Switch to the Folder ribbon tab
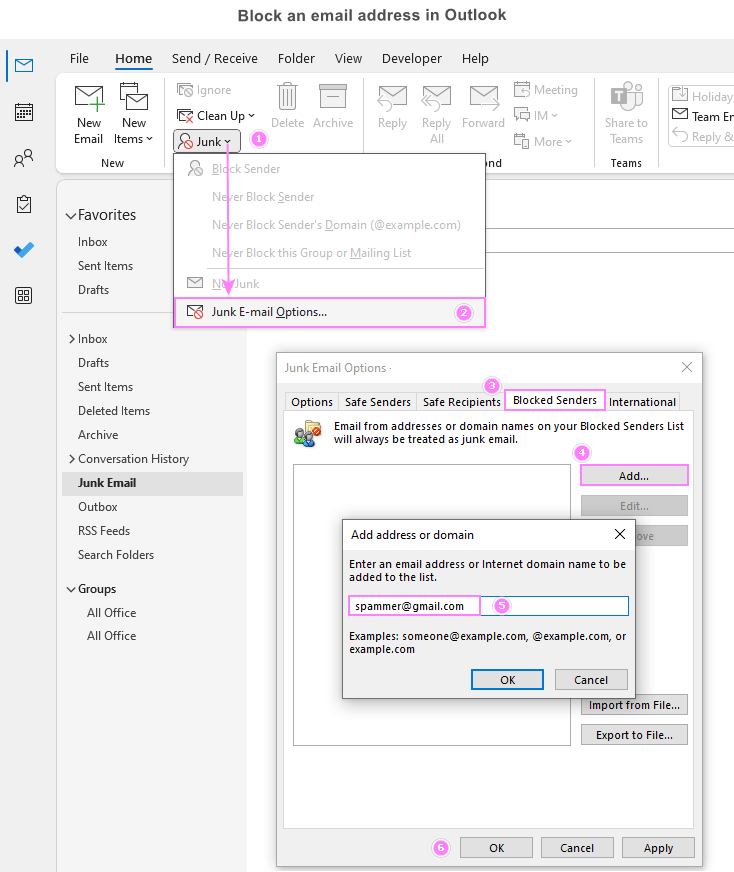The width and height of the screenshot is (734, 872). (x=296, y=58)
